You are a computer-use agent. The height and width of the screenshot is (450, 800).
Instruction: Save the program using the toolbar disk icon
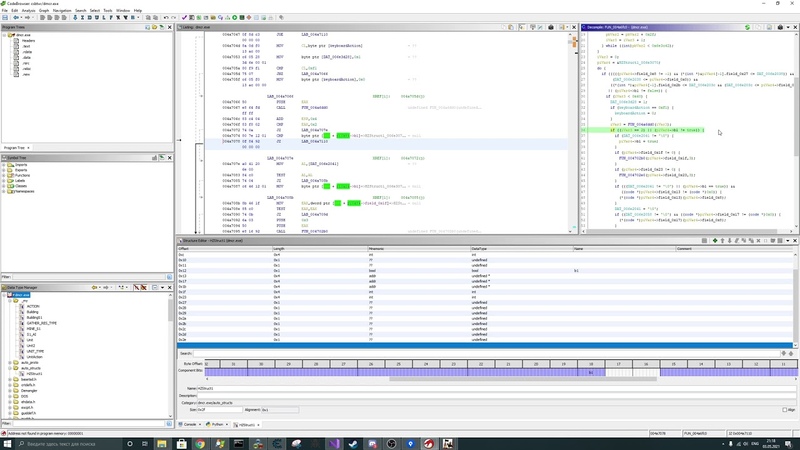click(5, 17)
